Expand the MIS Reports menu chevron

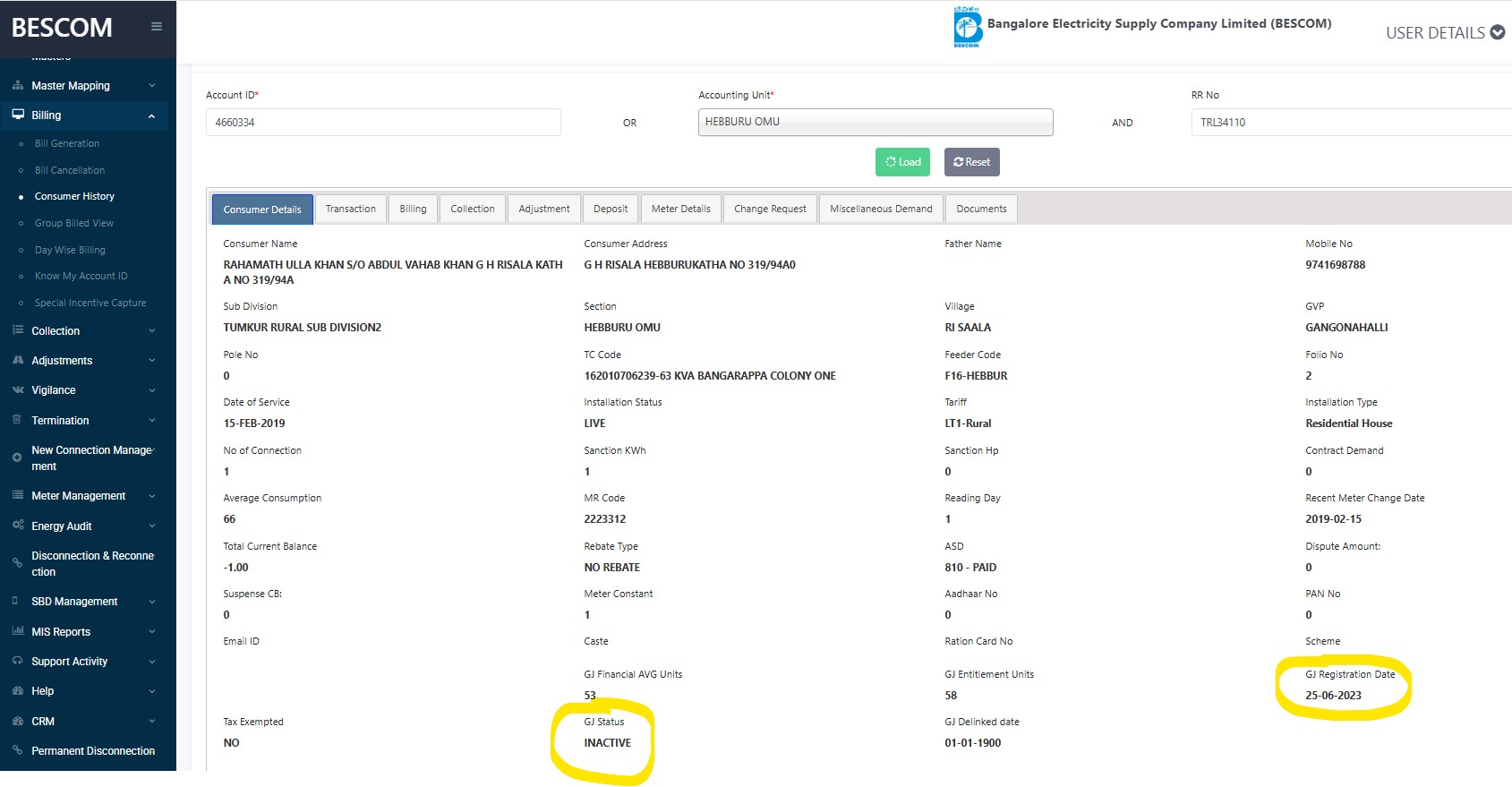(151, 632)
